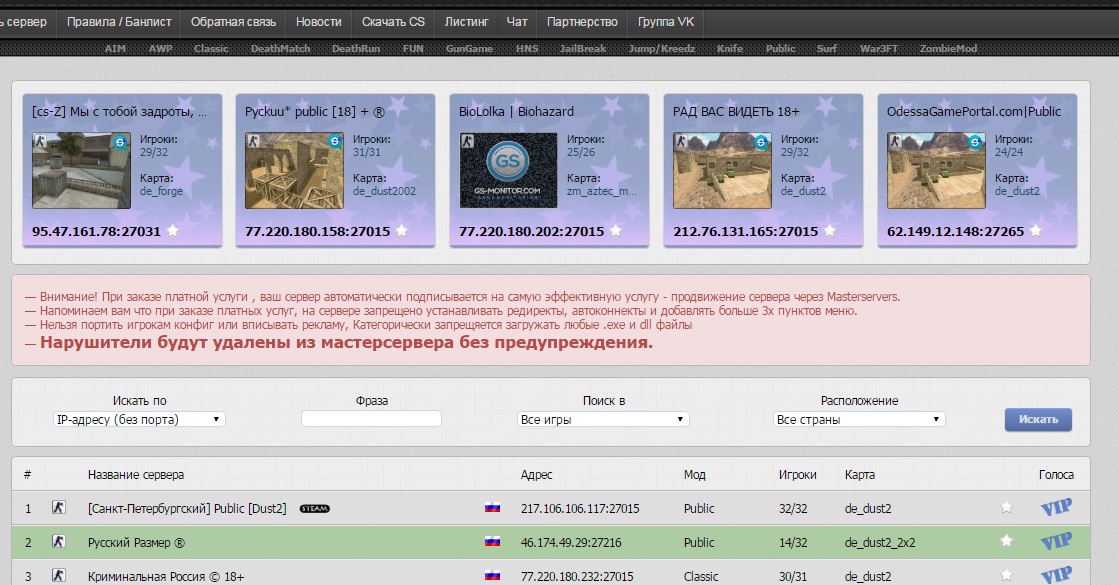Click the Russian flag in Криминальная Россия row

coord(492,575)
